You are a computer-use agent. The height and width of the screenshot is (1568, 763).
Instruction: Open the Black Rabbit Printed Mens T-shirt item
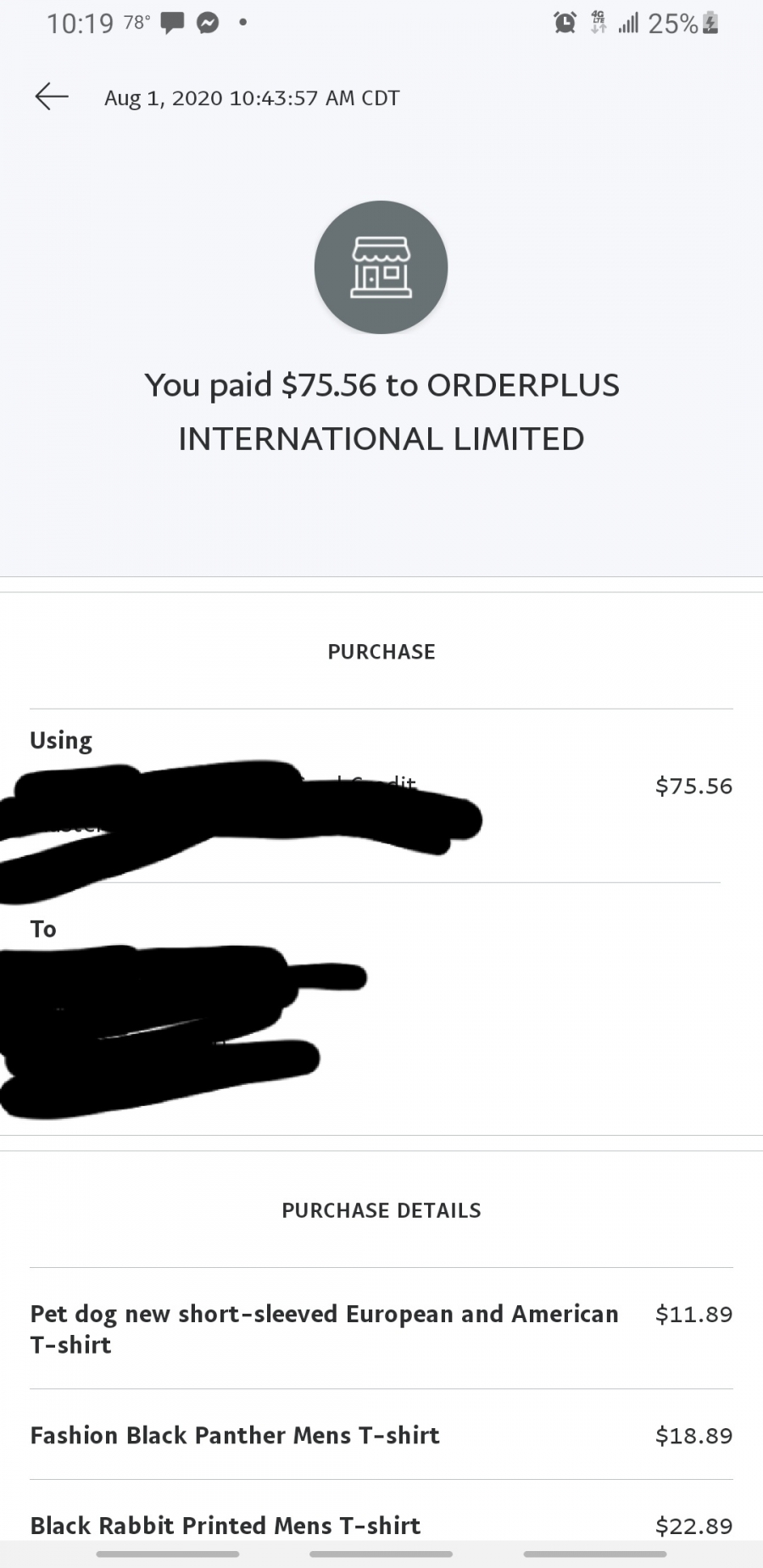tap(381, 1526)
